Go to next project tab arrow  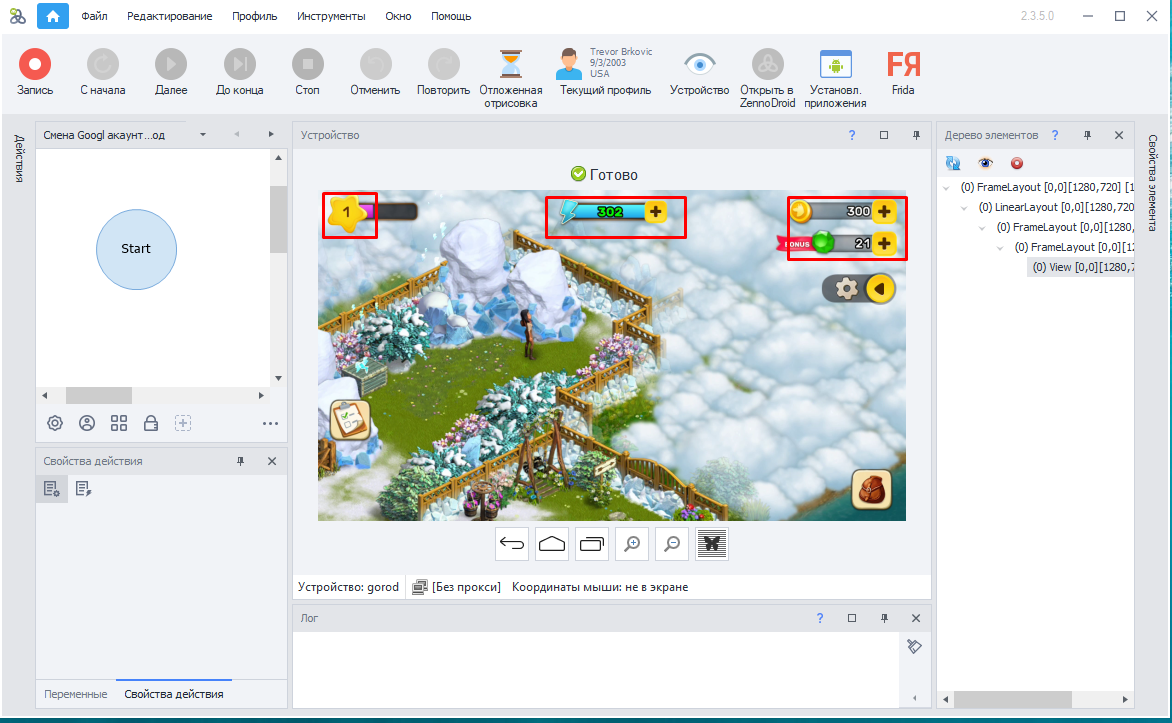click(x=271, y=135)
